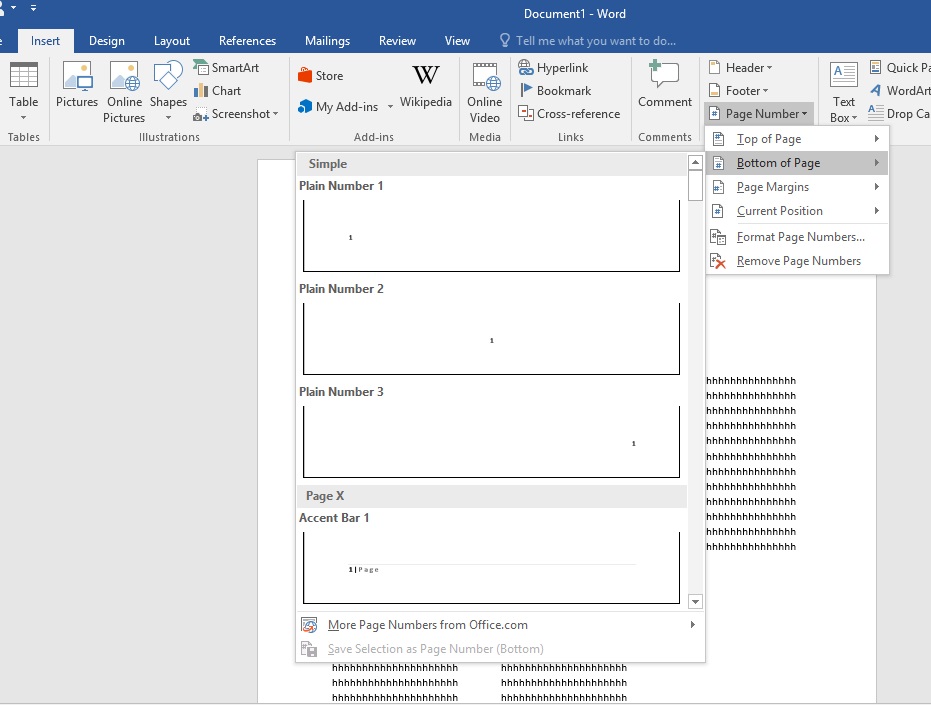Open the Footer dropdown arrow
Image resolution: width=931 pixels, height=705 pixels.
765,91
